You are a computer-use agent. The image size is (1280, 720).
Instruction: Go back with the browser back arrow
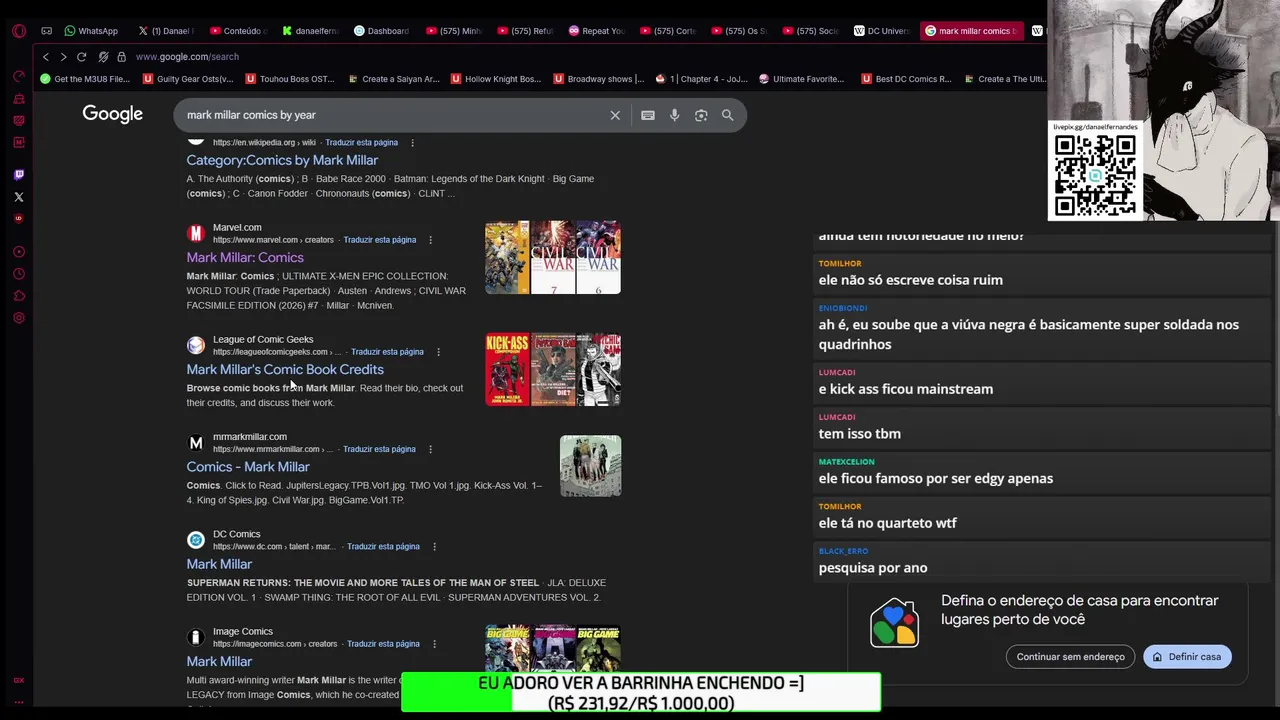(x=45, y=57)
